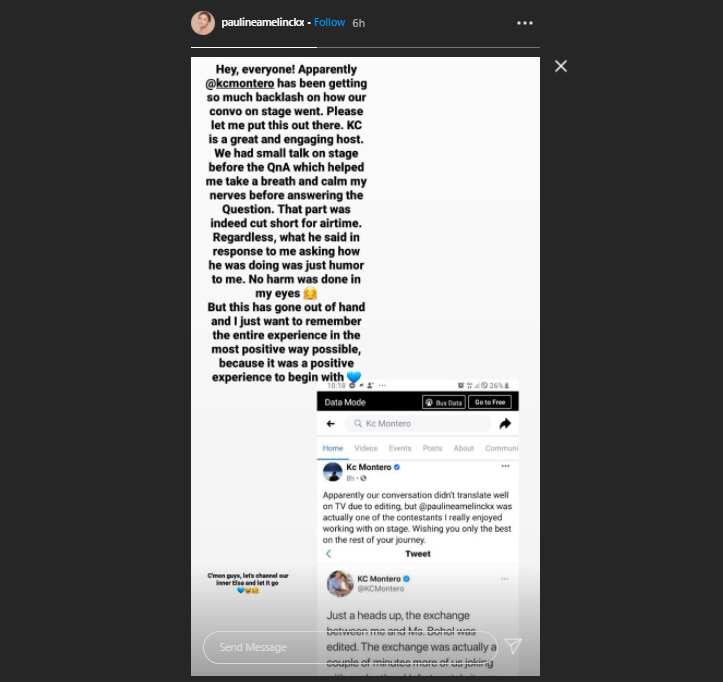Open the @kcmontero mention
The image size is (723, 682).
240,83
